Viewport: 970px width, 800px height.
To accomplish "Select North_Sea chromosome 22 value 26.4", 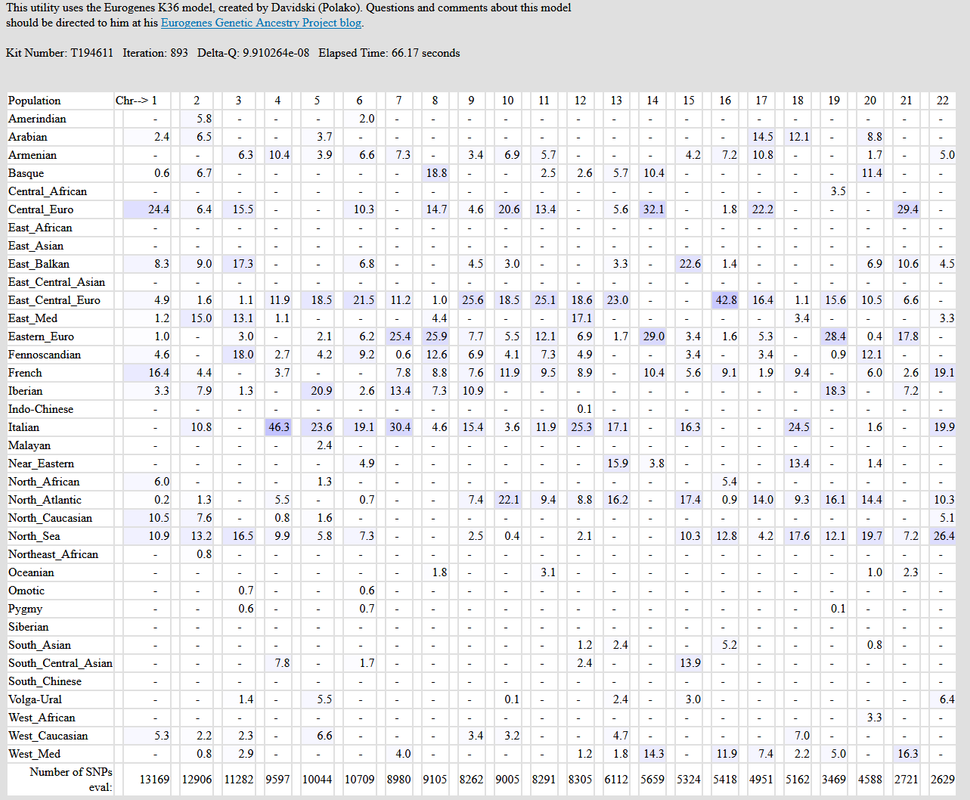I will coord(944,536).
